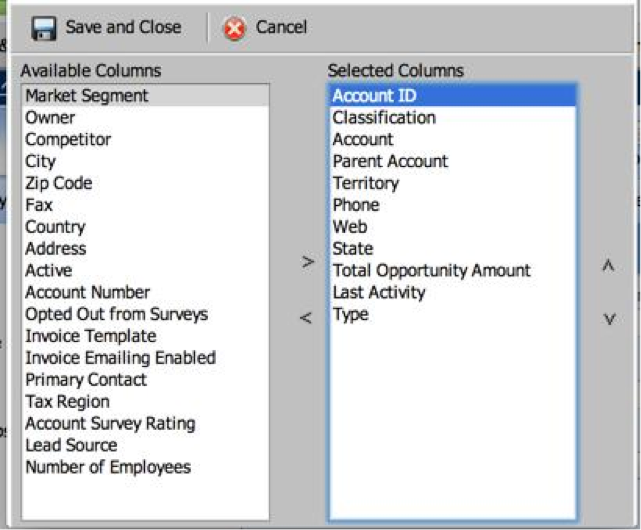Screen dimensions: 641x530
Task: Select Owner in Available Columns
Action: point(146,118)
